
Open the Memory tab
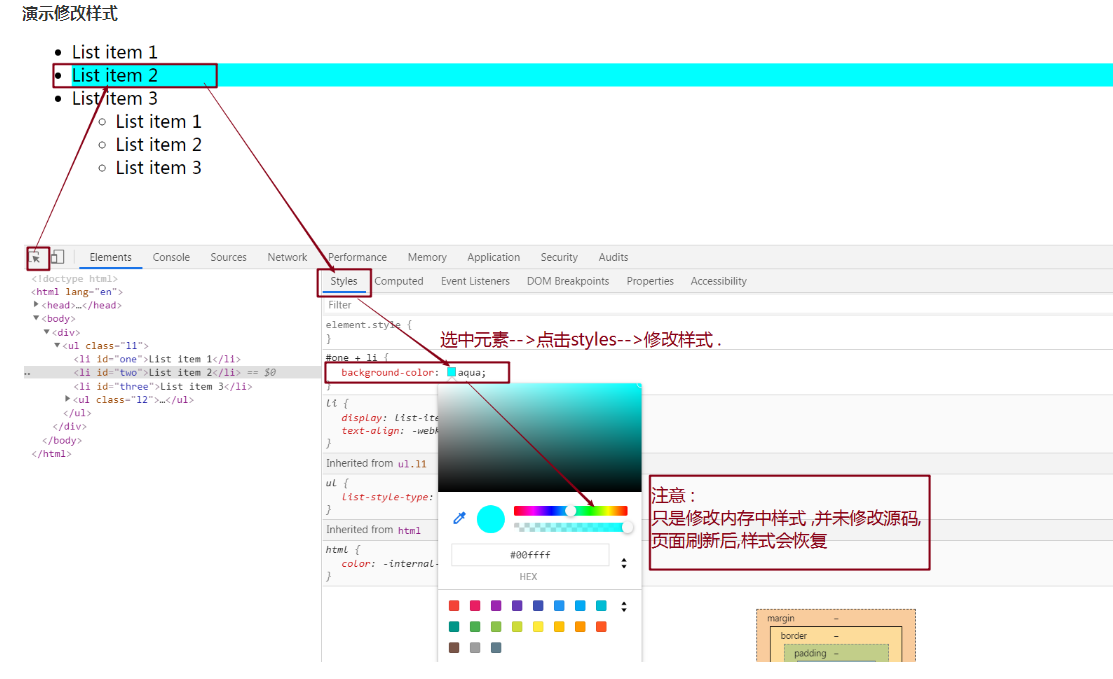[x=427, y=257]
